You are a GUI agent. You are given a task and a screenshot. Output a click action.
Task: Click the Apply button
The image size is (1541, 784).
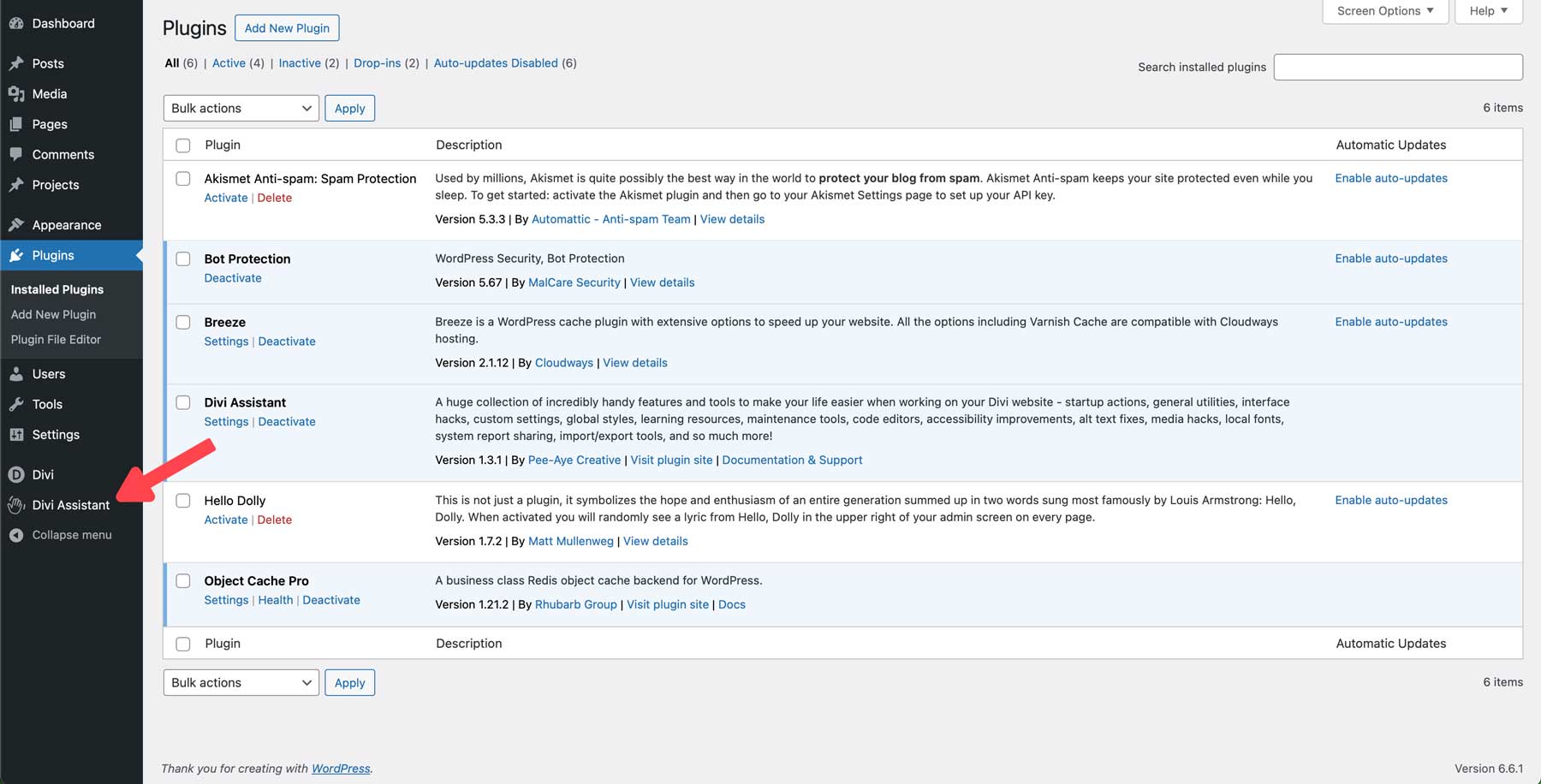click(x=349, y=108)
